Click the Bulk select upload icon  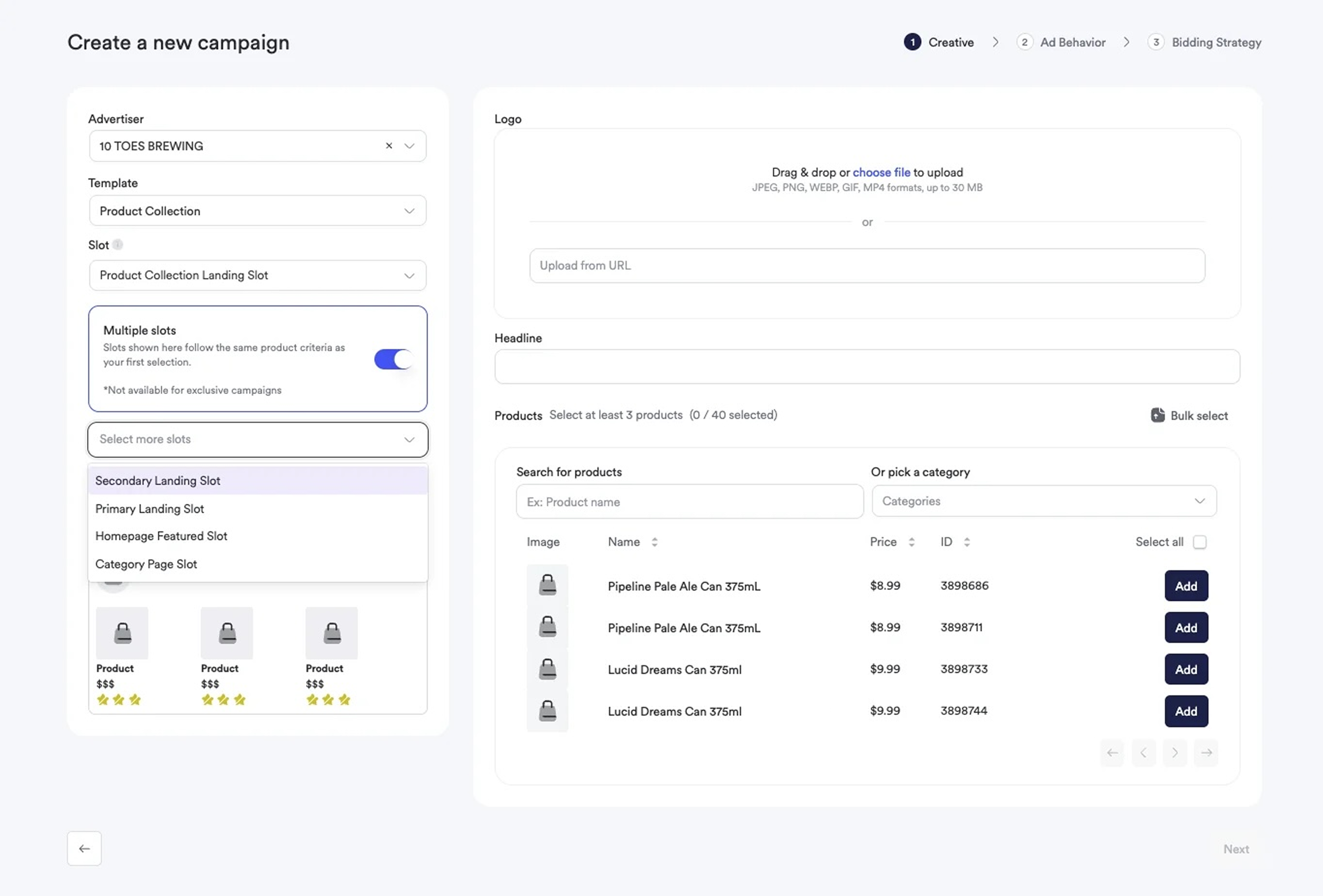click(x=1158, y=415)
